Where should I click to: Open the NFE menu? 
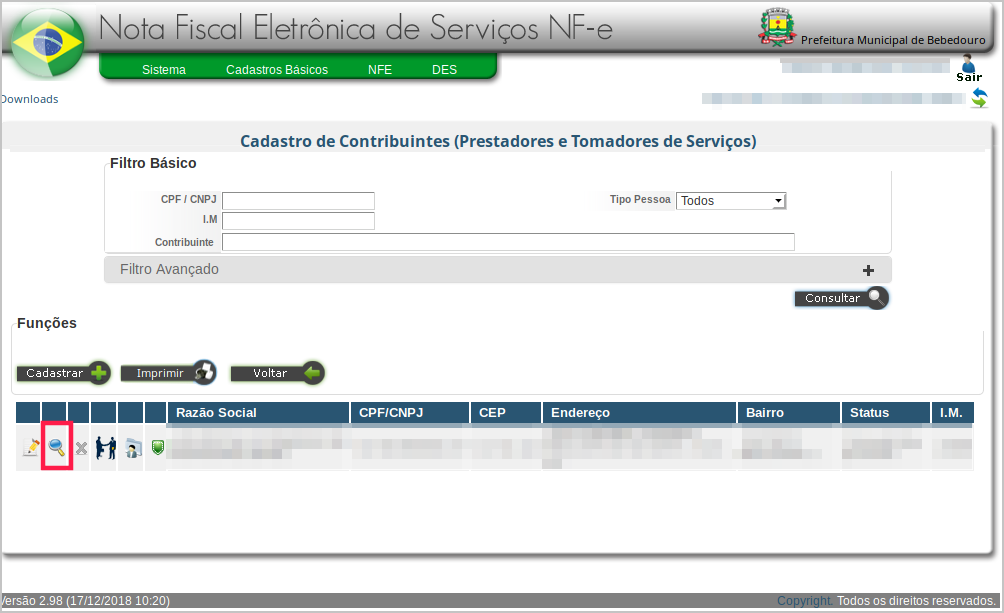380,69
